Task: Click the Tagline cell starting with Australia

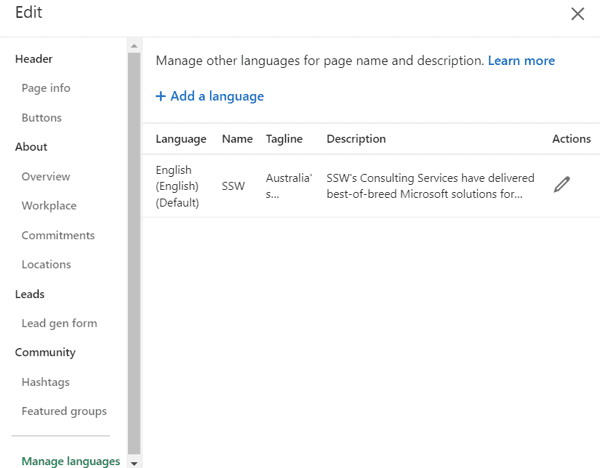Action: coord(288,186)
